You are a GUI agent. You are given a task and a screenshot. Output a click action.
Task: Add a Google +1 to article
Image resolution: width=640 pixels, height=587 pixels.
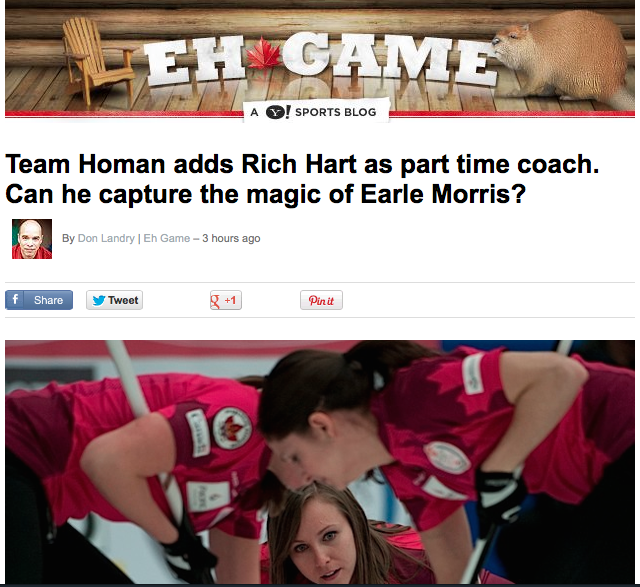point(226,300)
